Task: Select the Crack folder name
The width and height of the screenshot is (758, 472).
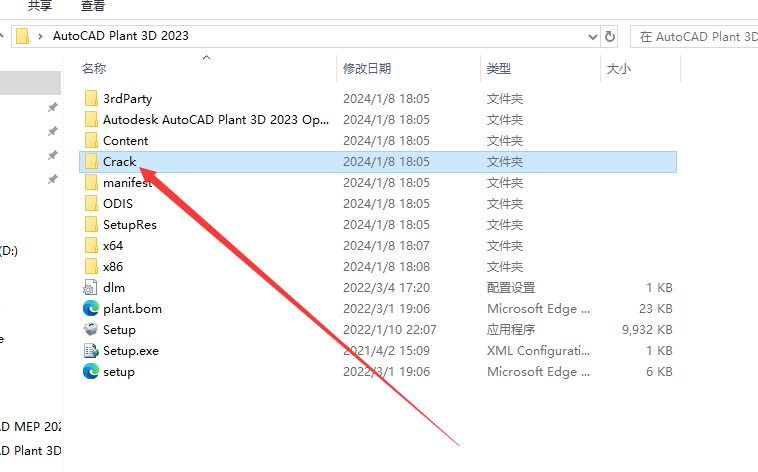Action: [x=119, y=162]
